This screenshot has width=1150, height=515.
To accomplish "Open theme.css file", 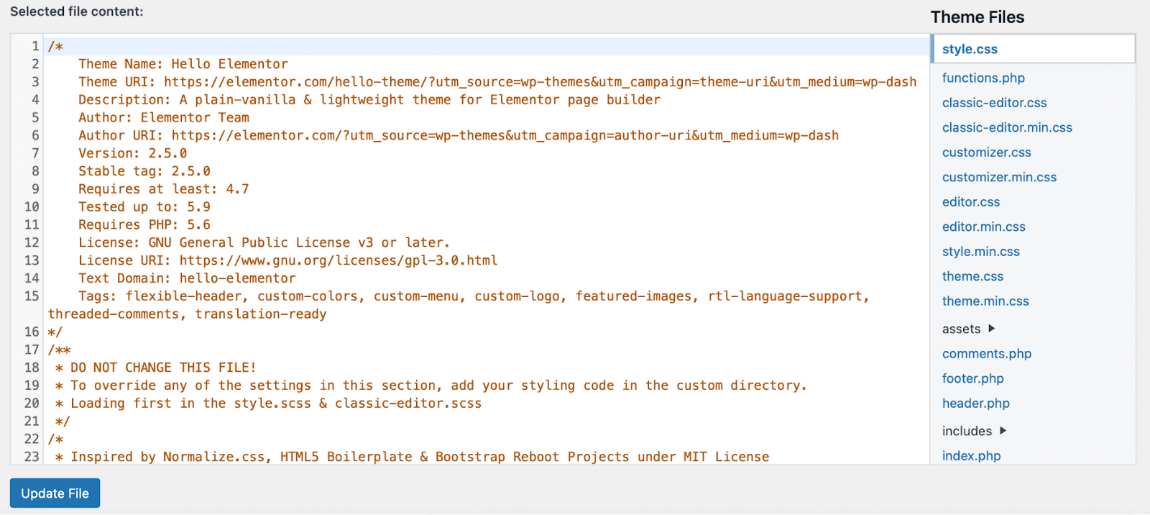I will (972, 276).
